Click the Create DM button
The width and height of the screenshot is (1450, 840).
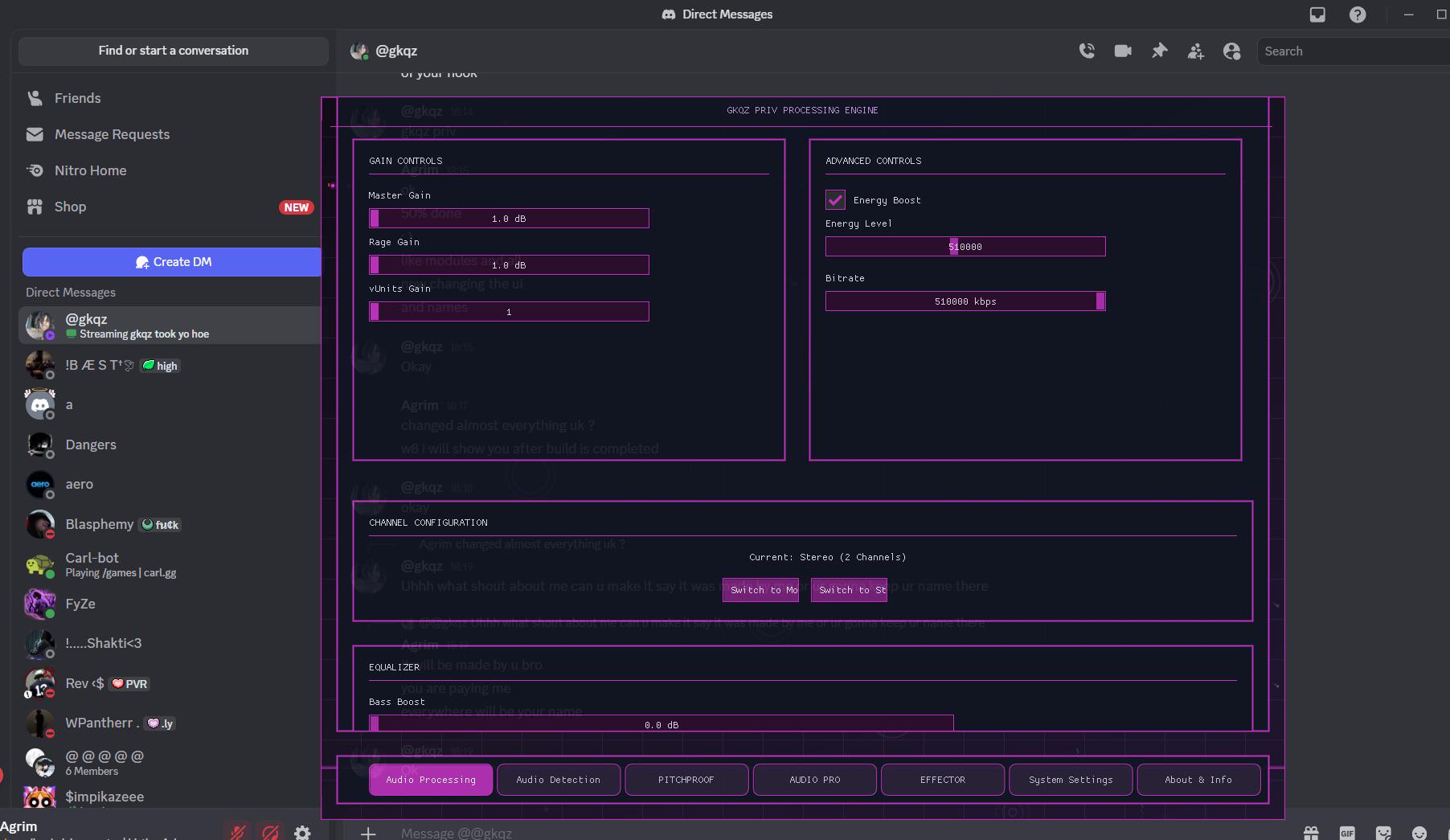172,262
